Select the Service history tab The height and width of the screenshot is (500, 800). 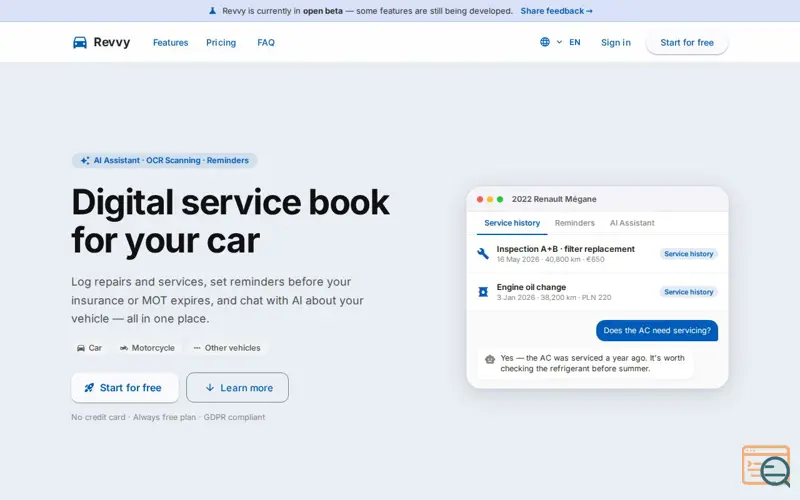(x=512, y=223)
